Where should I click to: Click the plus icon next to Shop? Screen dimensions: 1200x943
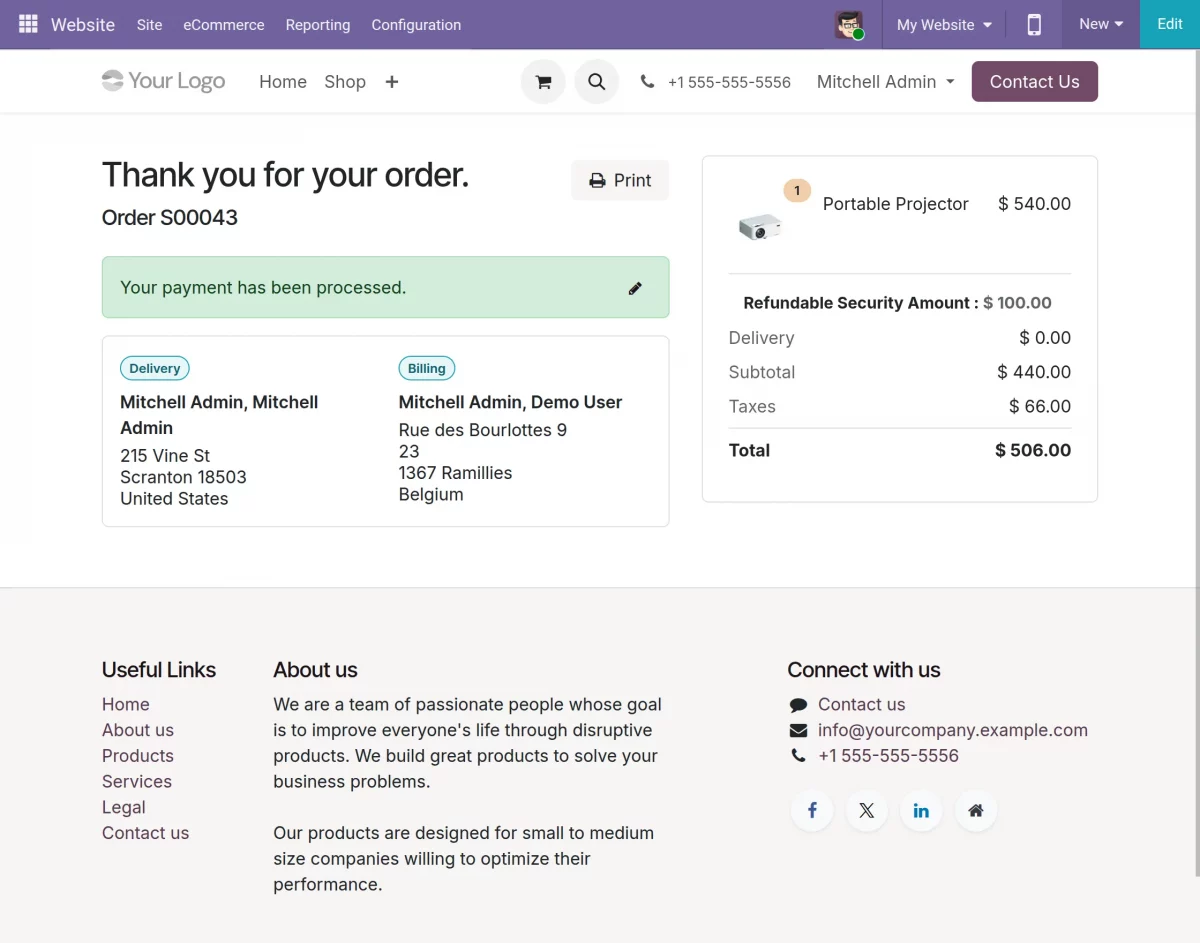(392, 82)
